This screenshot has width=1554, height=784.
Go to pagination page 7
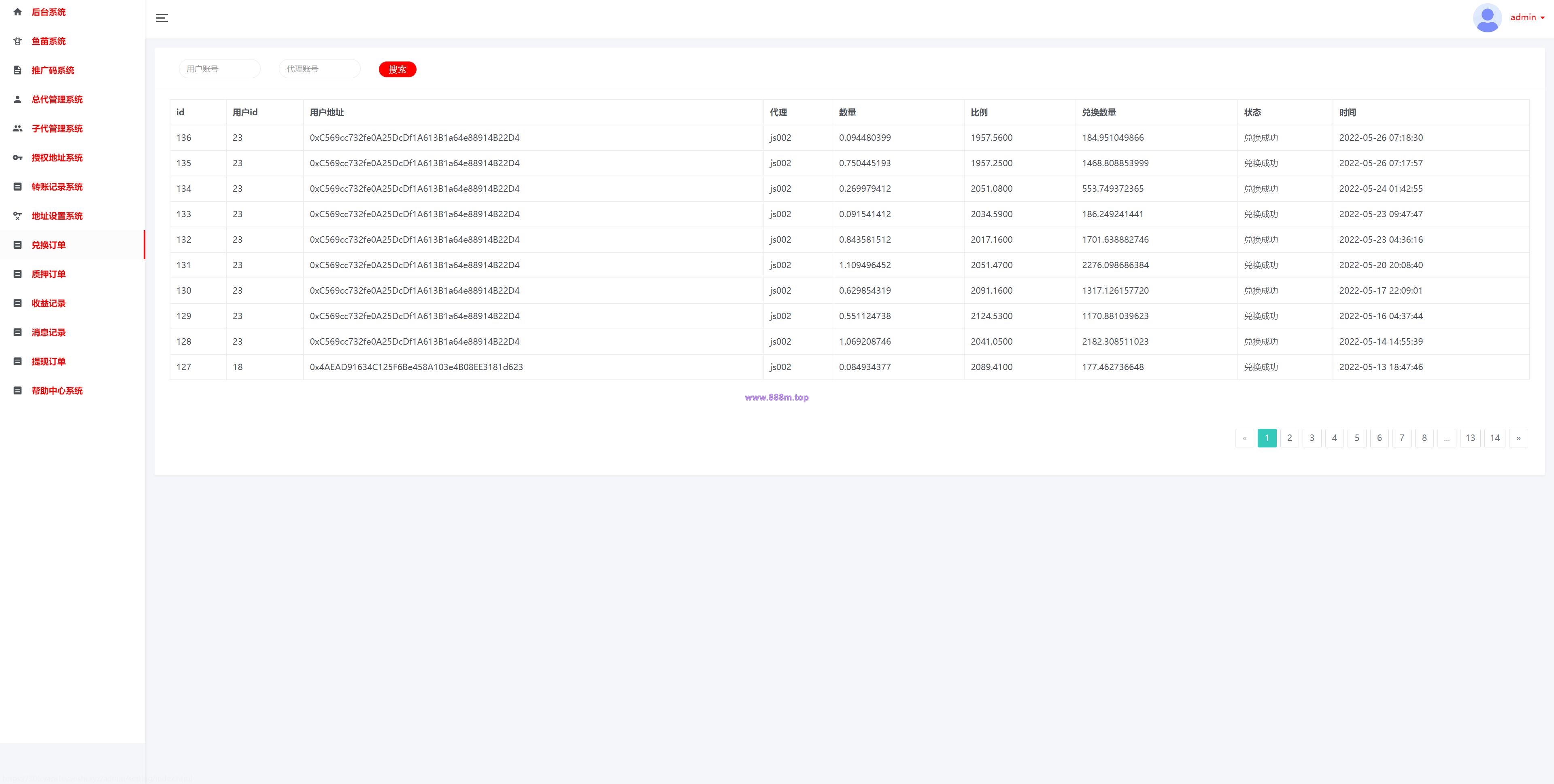[1402, 438]
